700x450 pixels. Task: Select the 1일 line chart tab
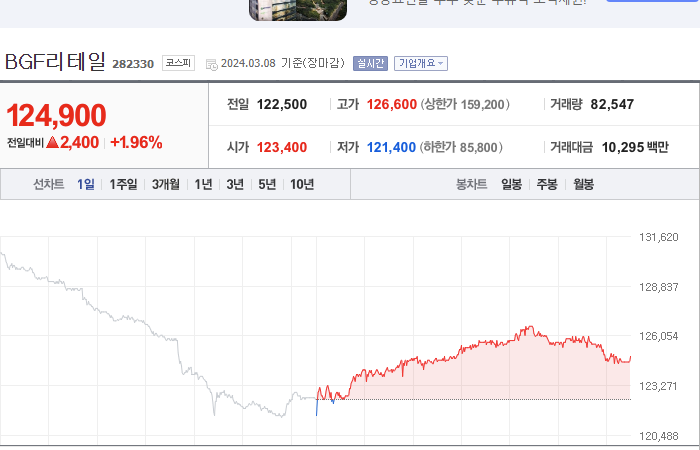86,184
